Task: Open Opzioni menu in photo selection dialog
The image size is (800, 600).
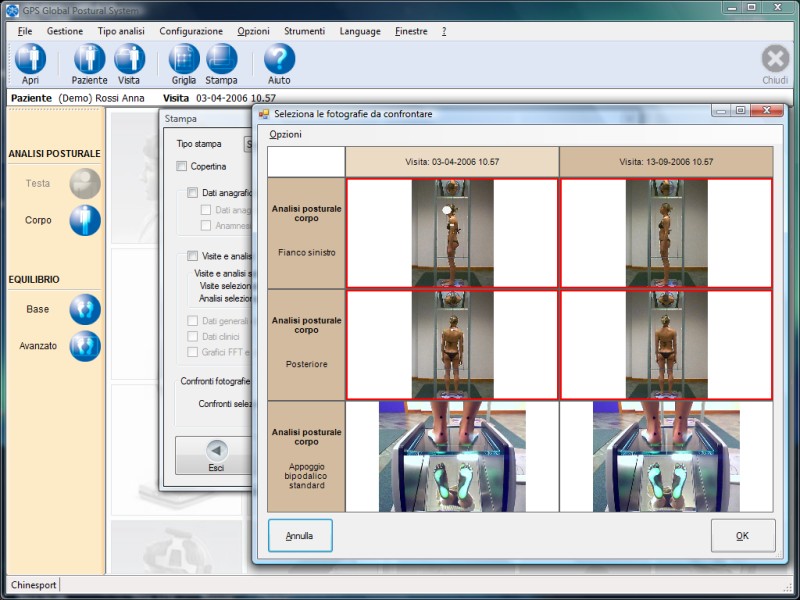Action: pyautogui.click(x=285, y=134)
